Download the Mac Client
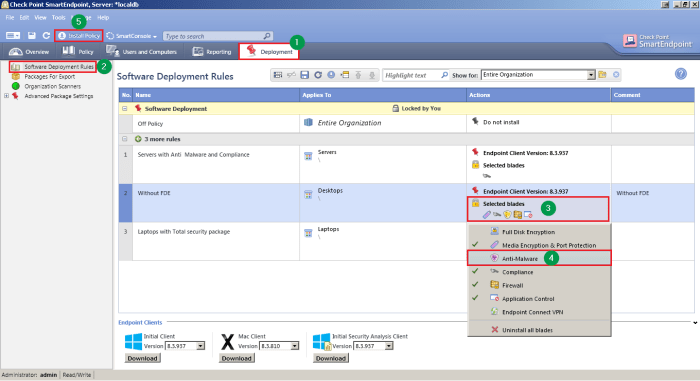Viewport: 700px width, 381px height. [x=237, y=358]
